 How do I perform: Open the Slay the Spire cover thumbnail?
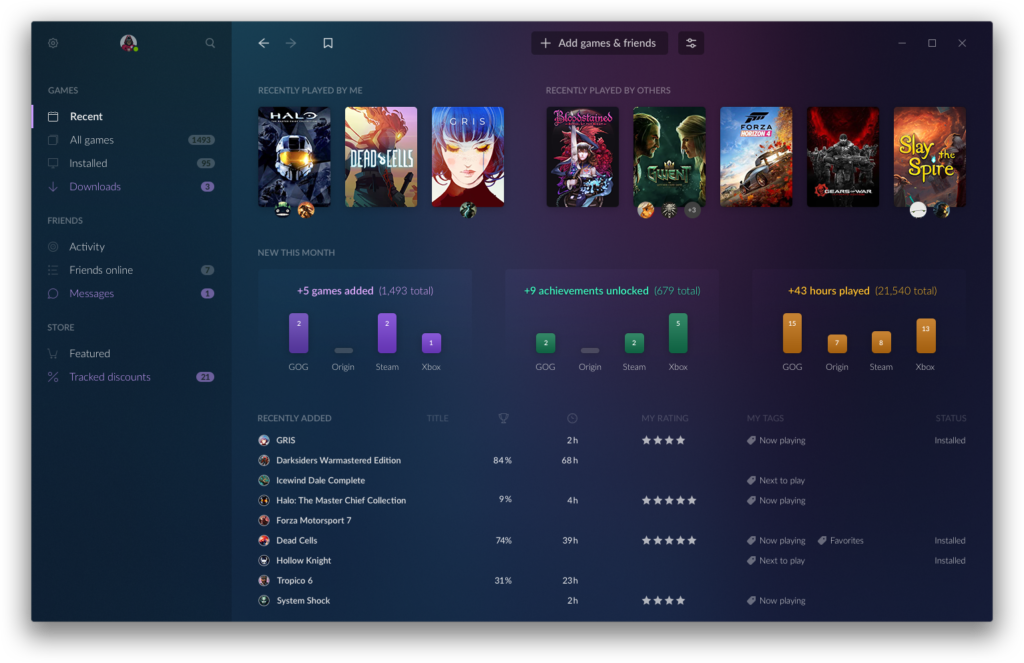click(929, 156)
